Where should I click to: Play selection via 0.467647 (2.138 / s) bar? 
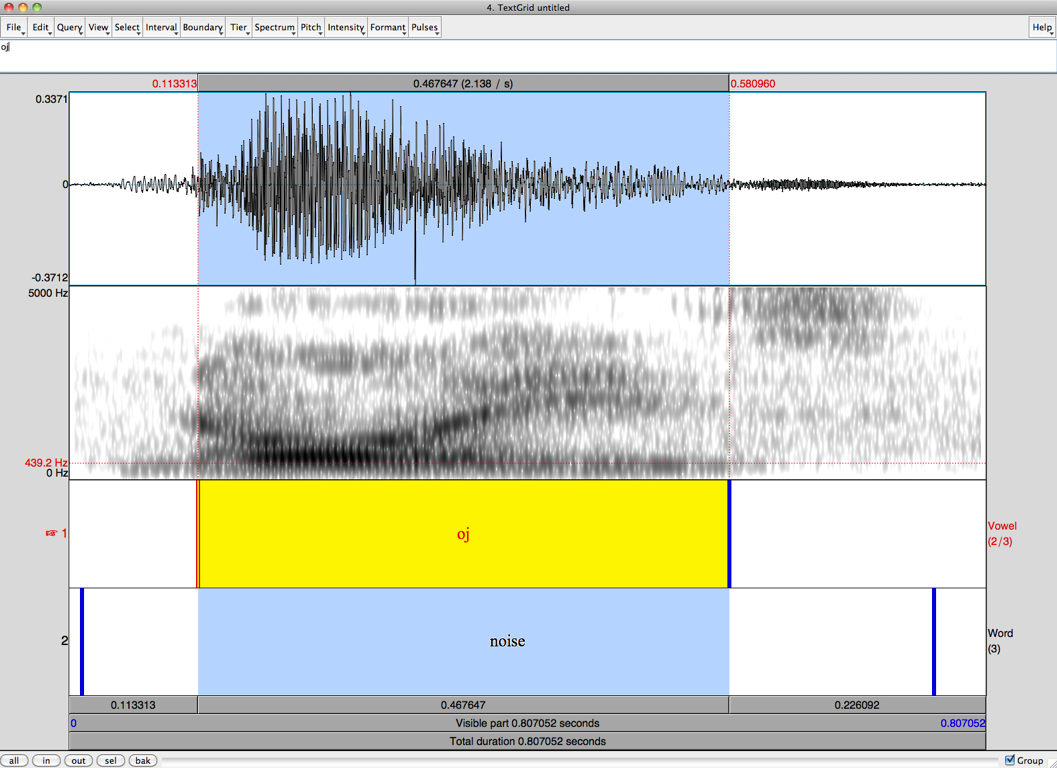tap(463, 84)
